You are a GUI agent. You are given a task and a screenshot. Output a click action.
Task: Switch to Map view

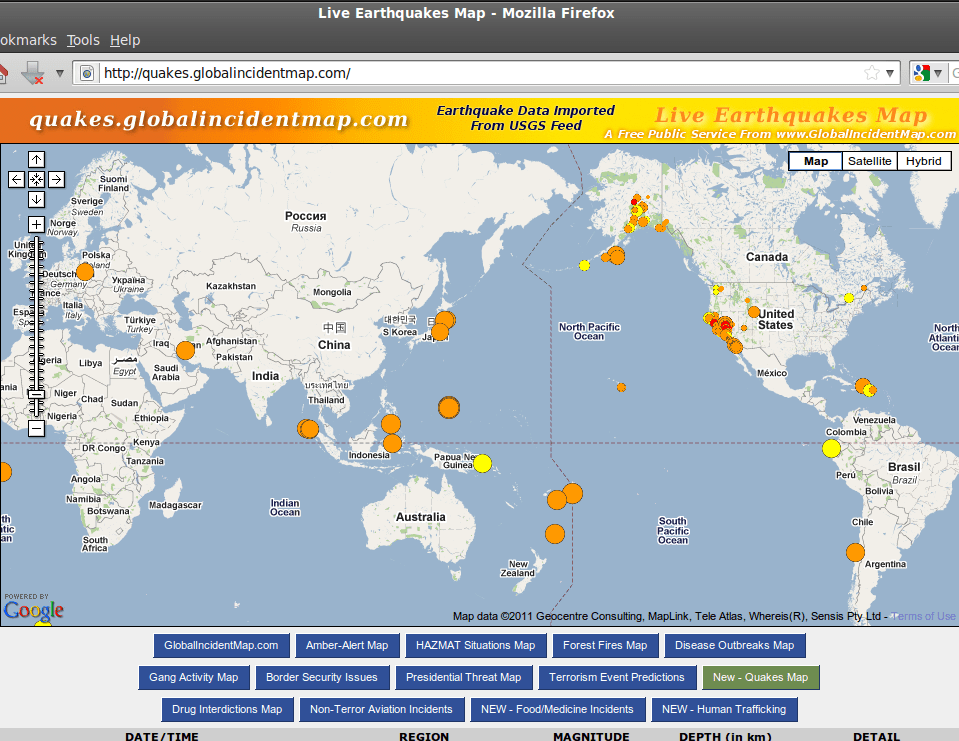815,161
